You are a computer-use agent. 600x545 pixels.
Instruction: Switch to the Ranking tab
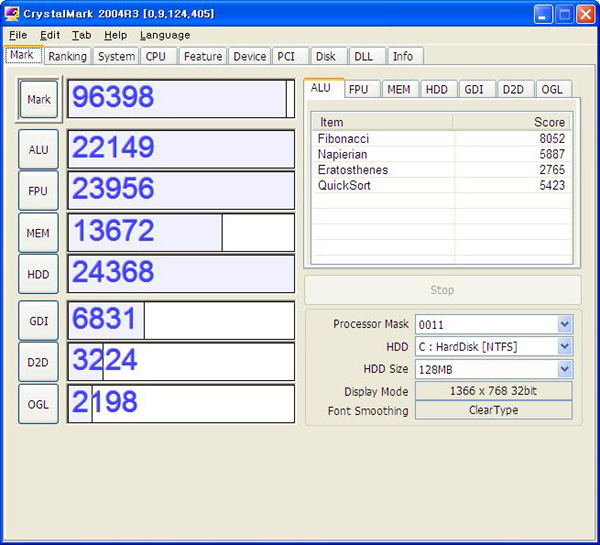pyautogui.click(x=68, y=56)
